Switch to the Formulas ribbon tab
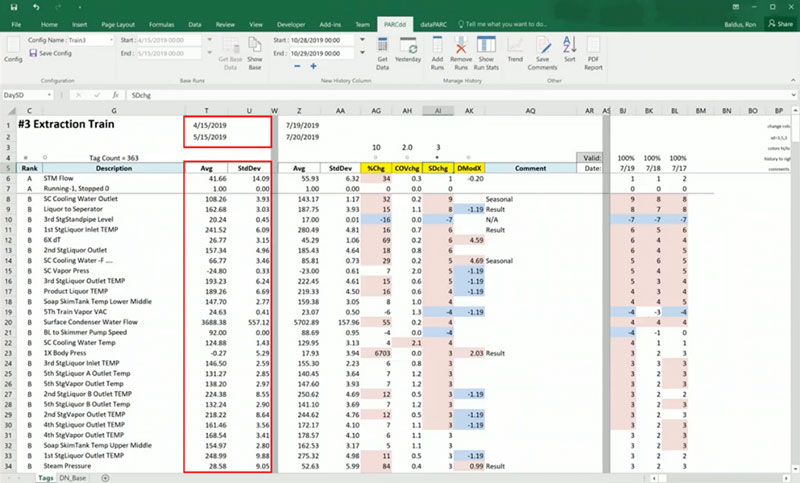The image size is (800, 483). (161, 24)
